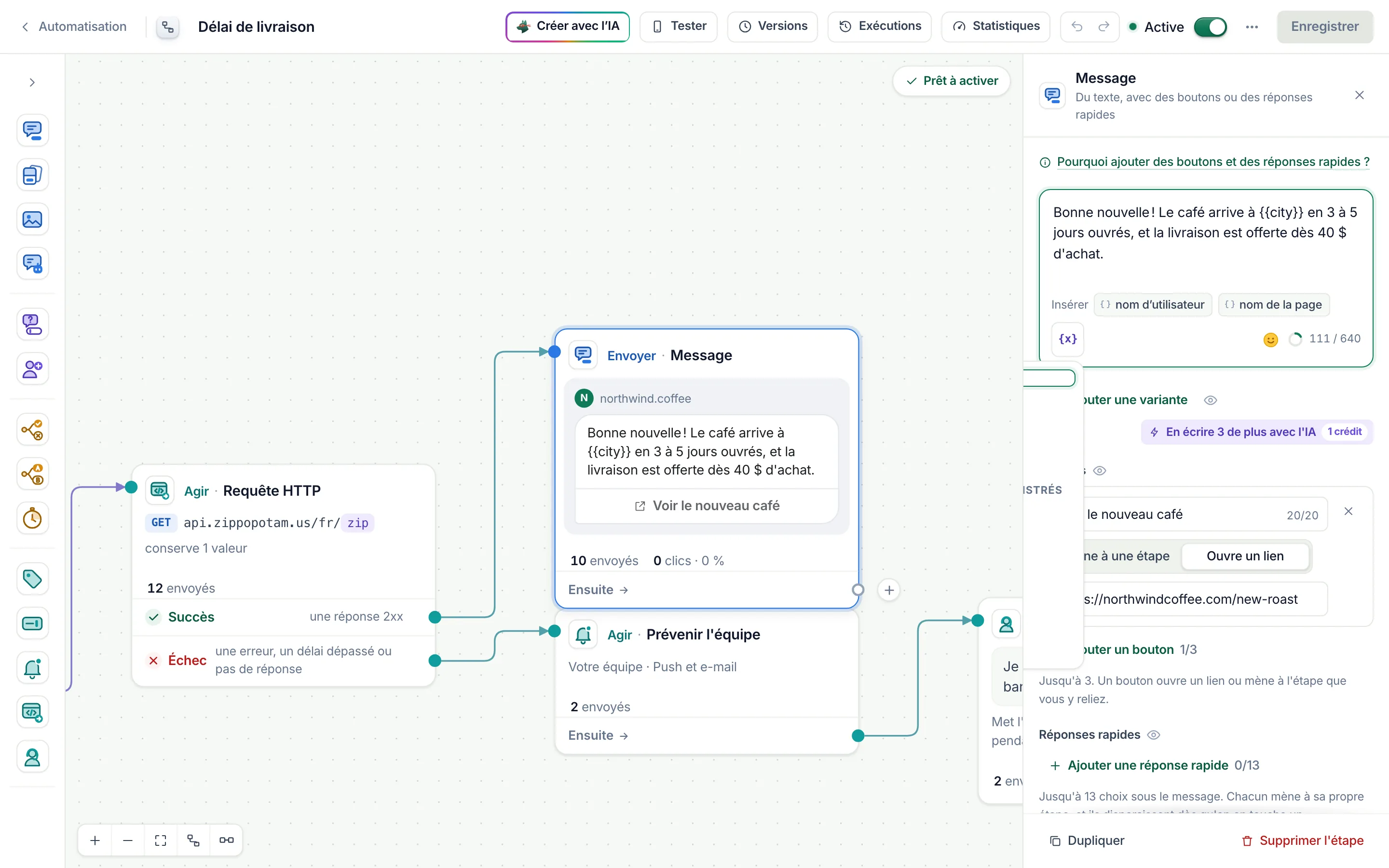Image resolution: width=1389 pixels, height=868 pixels.
Task: Click the fit-to-screen icon in zoom controls
Action: pyautogui.click(x=161, y=841)
